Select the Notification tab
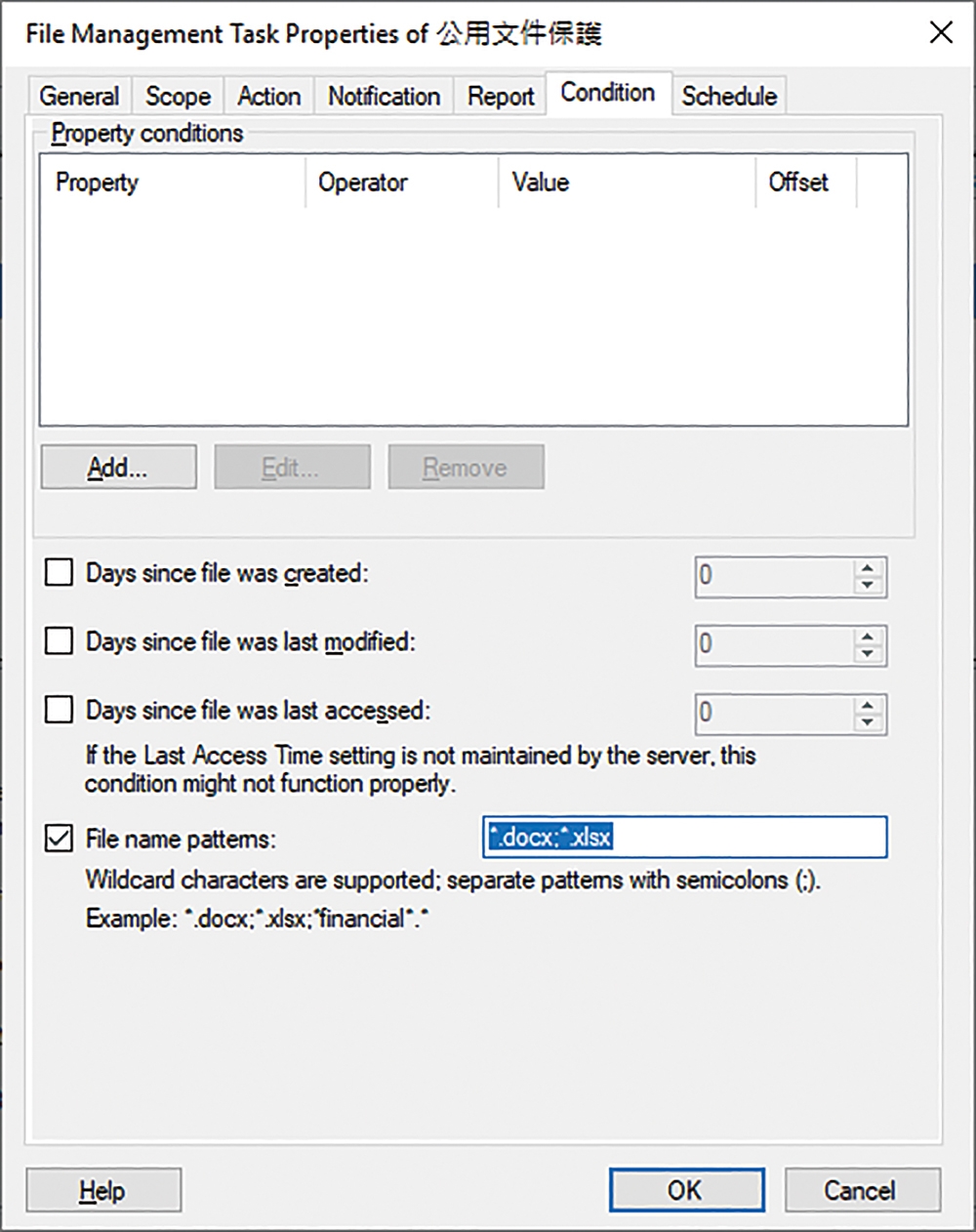 (385, 96)
